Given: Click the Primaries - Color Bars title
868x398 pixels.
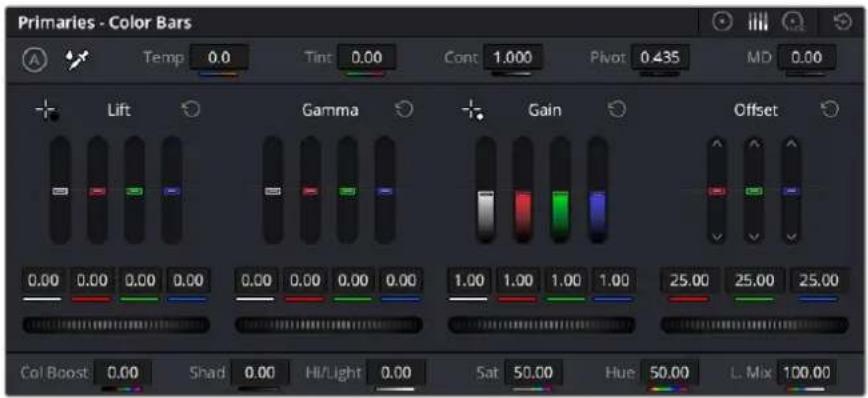Looking at the screenshot, I should click(x=105, y=23).
